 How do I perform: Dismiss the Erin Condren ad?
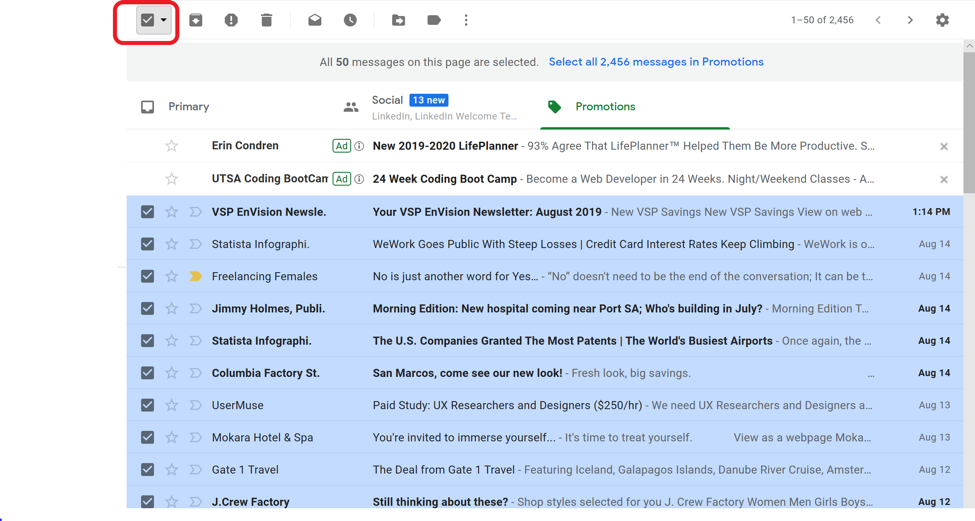pyautogui.click(x=944, y=147)
